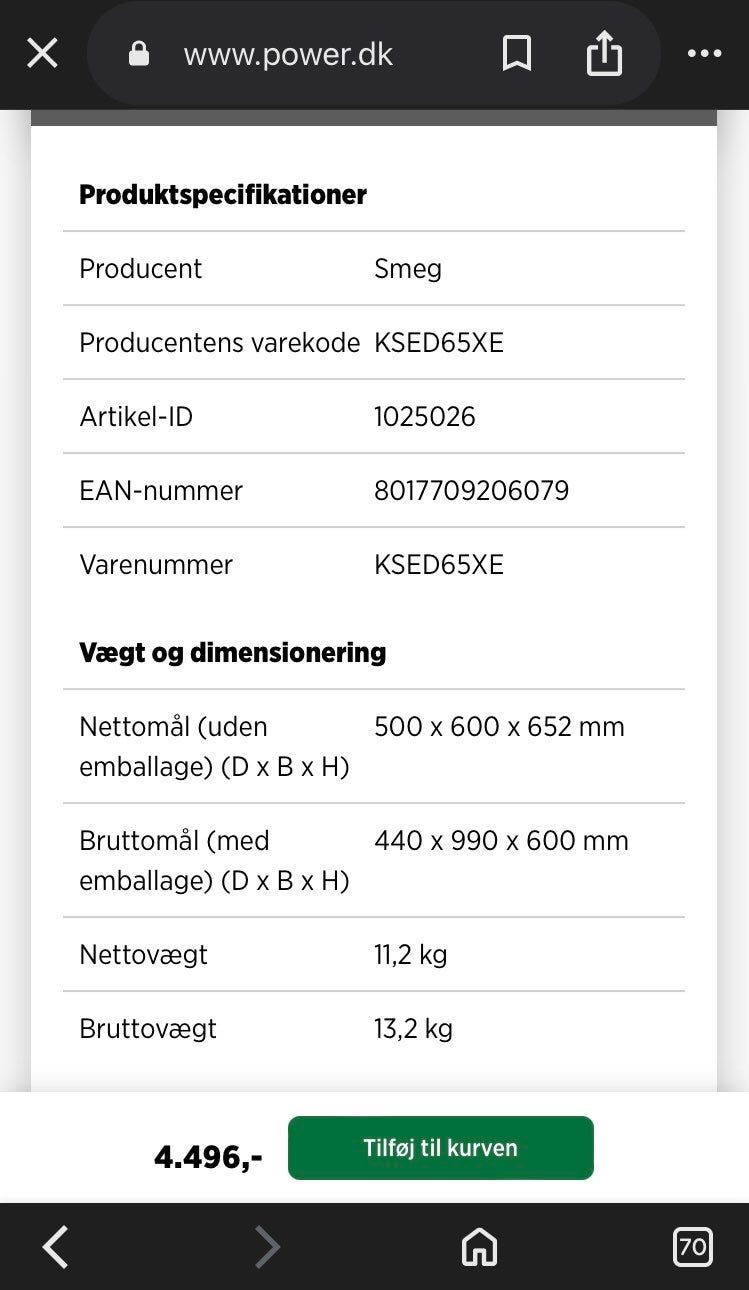Add product with Tilføj til kurven
749x1290 pixels.
point(440,1148)
